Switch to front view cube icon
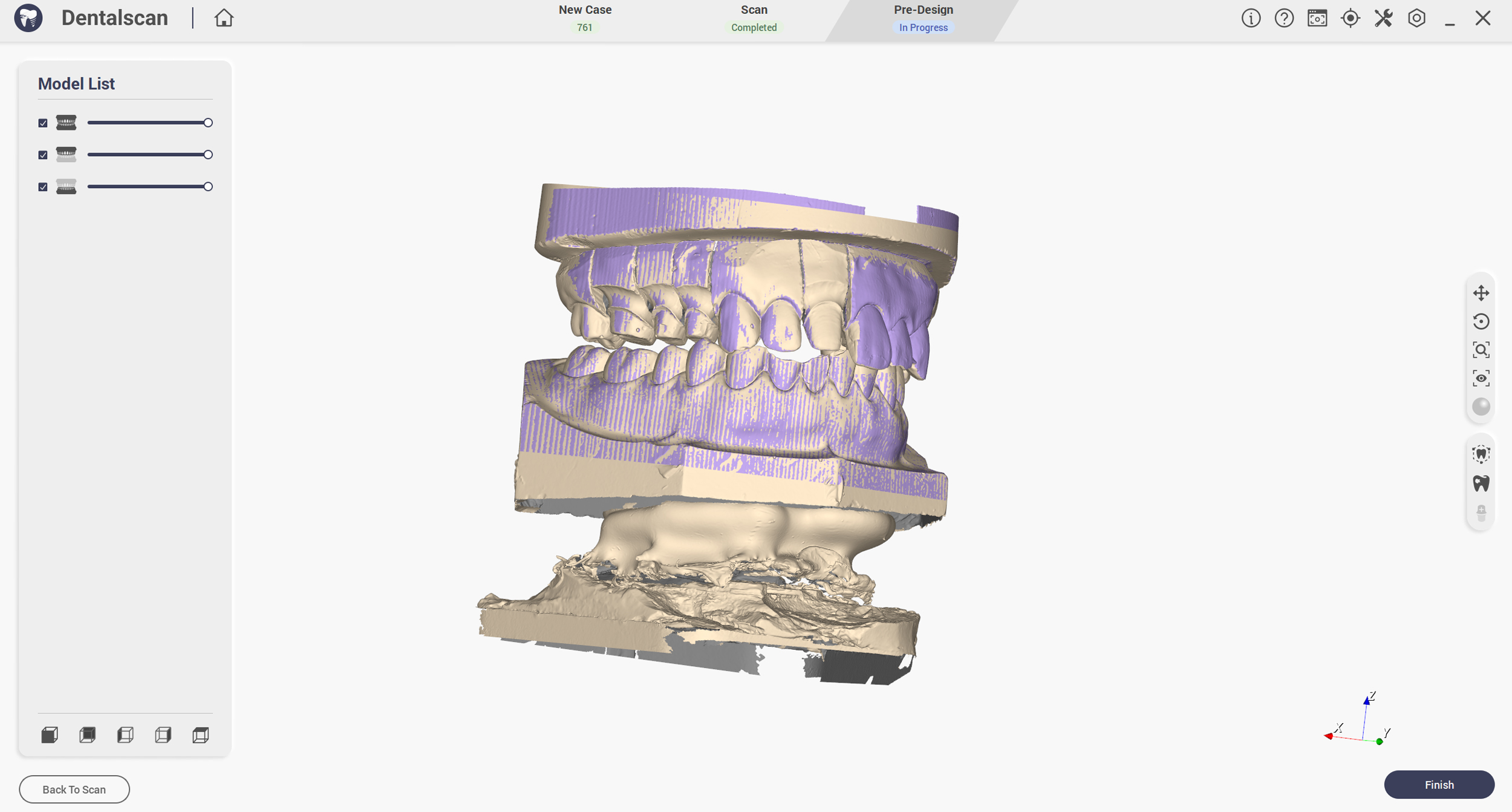Image resolution: width=1512 pixels, height=812 pixels. point(50,735)
